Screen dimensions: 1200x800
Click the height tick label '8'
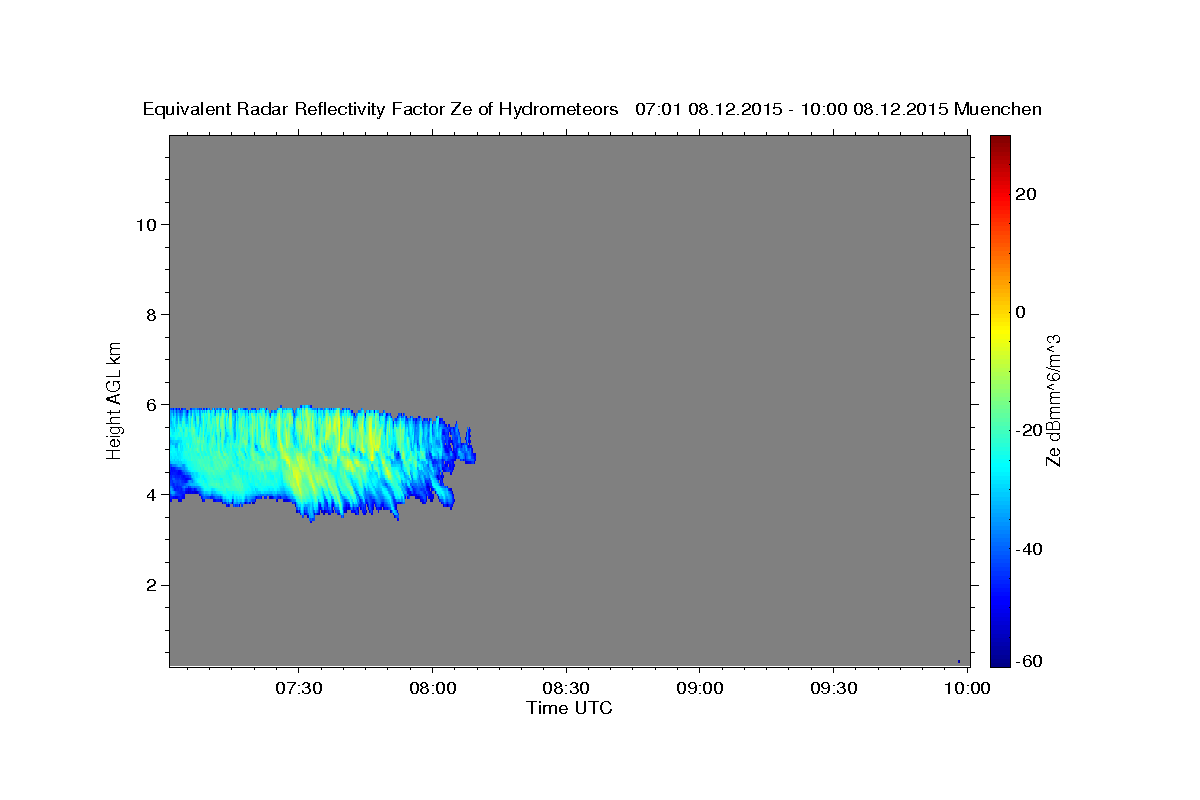[x=150, y=314]
